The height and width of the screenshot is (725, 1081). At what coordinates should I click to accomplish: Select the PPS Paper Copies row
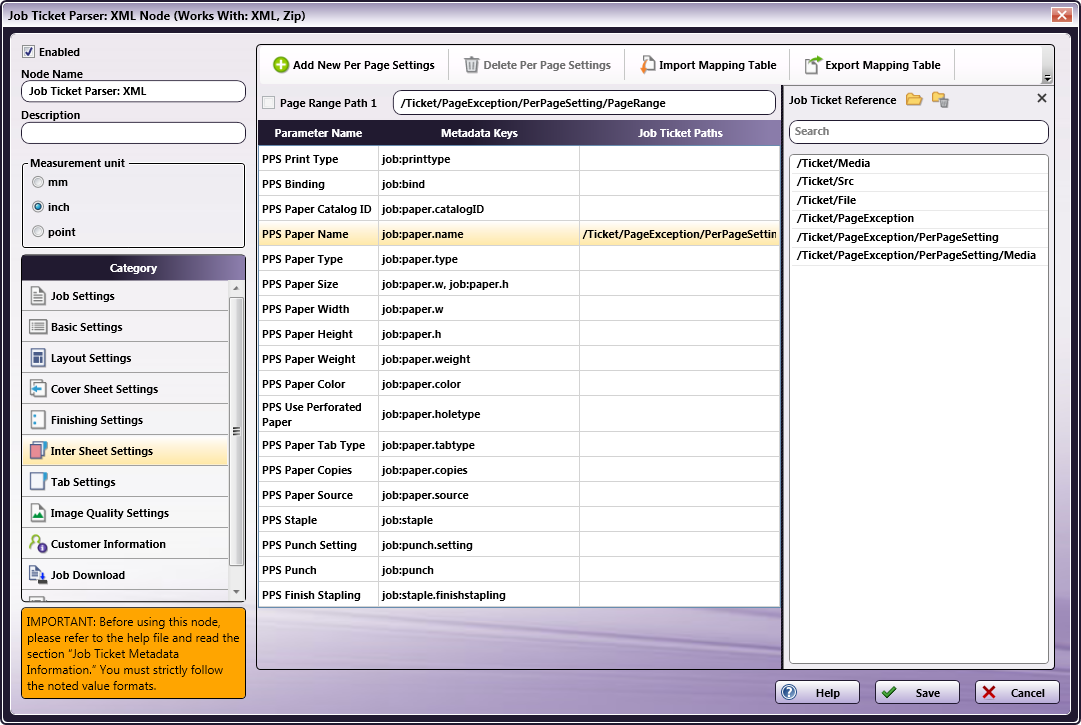pos(519,470)
